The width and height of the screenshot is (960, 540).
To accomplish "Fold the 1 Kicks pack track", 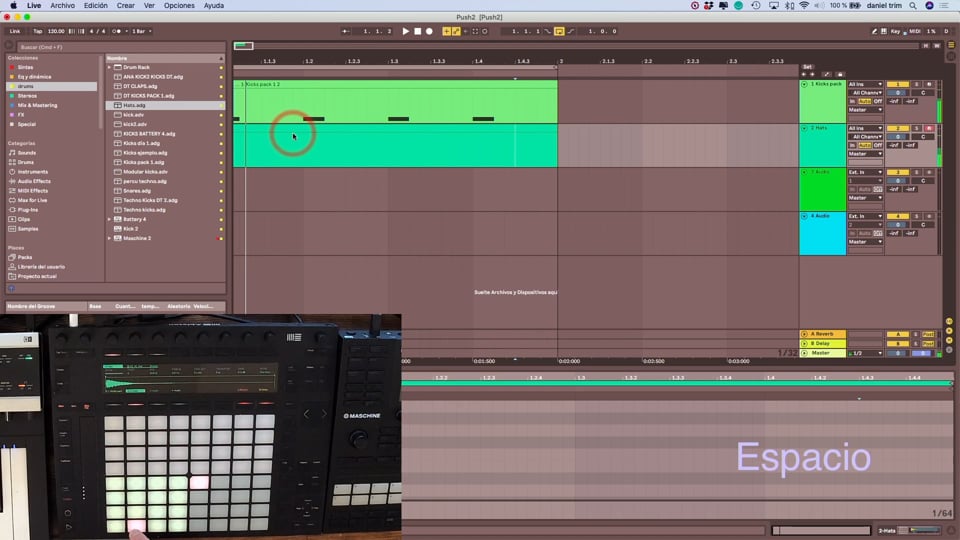I will [804, 84].
